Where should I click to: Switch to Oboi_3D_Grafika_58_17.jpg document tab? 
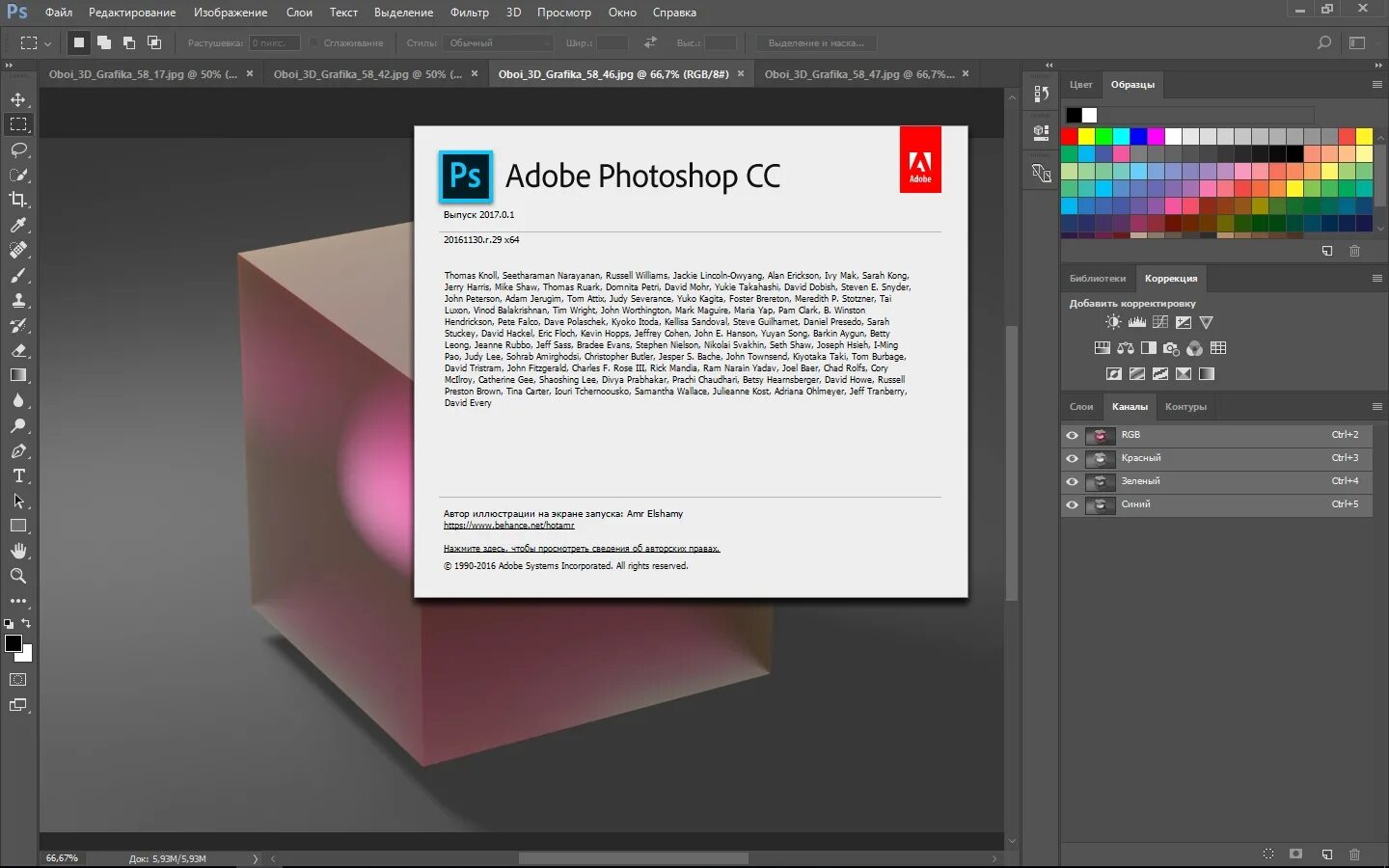[x=143, y=74]
